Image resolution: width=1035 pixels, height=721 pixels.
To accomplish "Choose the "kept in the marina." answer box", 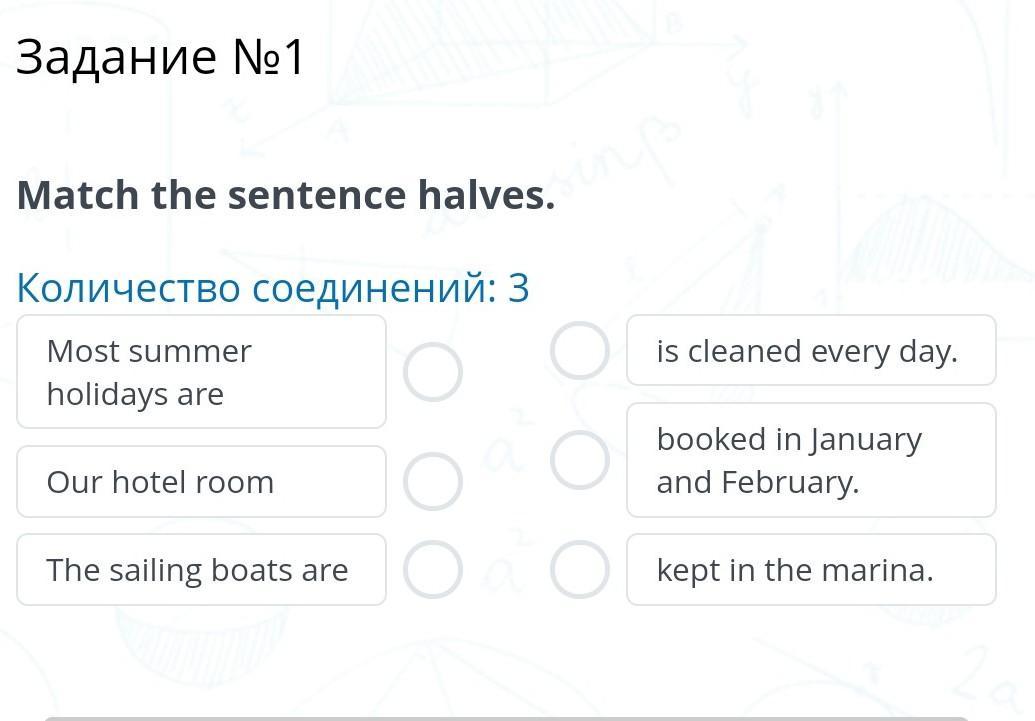I will coord(811,570).
